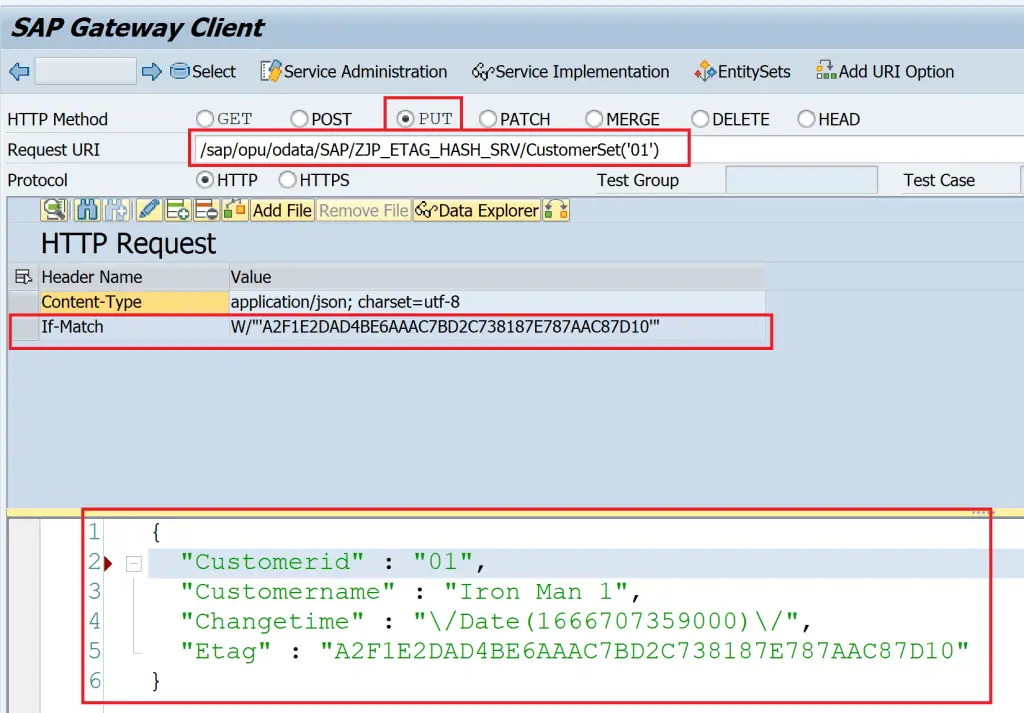
Task: Click the remove header row icon
Action: pos(207,210)
